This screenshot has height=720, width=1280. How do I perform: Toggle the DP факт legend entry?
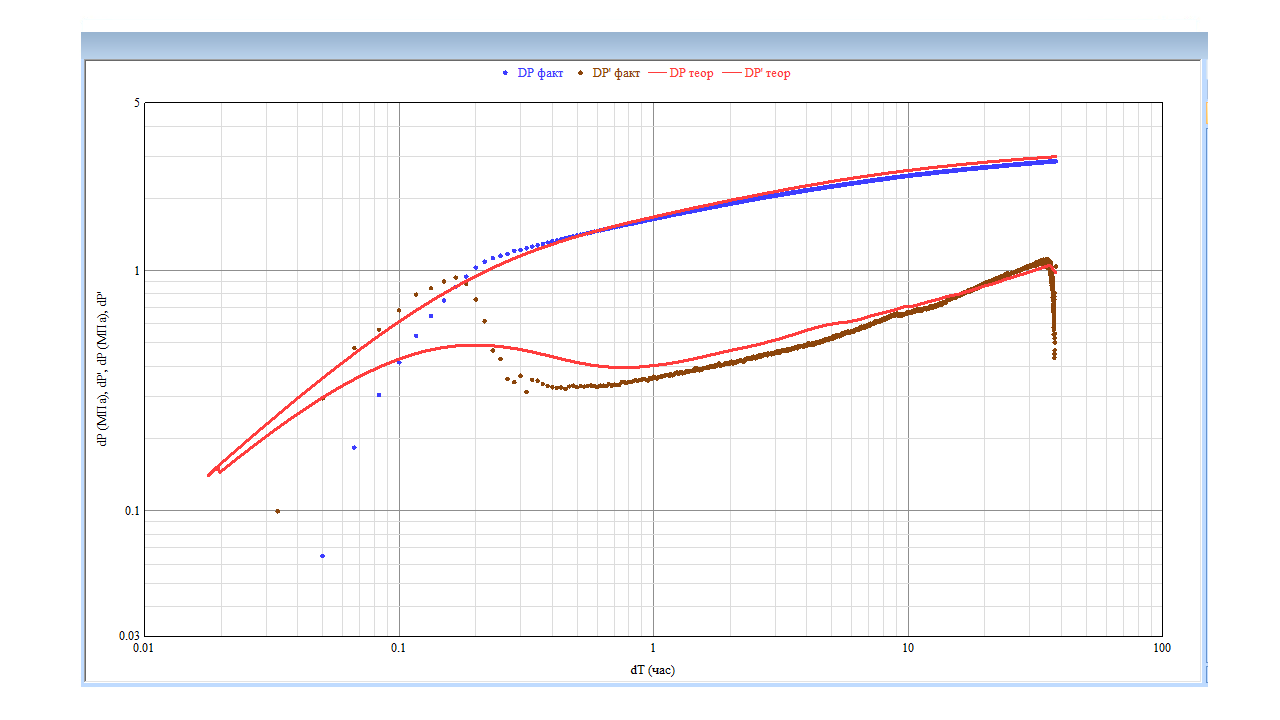tap(540, 73)
